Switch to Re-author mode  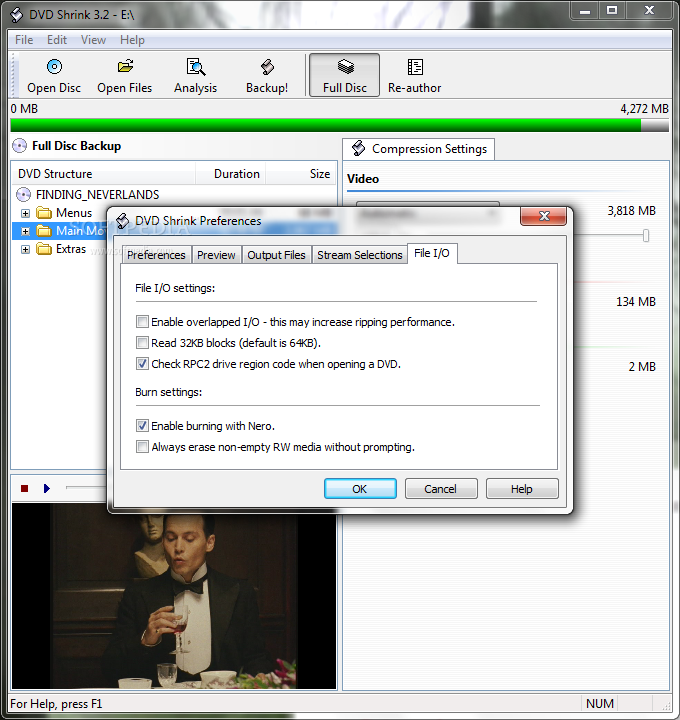pos(415,75)
